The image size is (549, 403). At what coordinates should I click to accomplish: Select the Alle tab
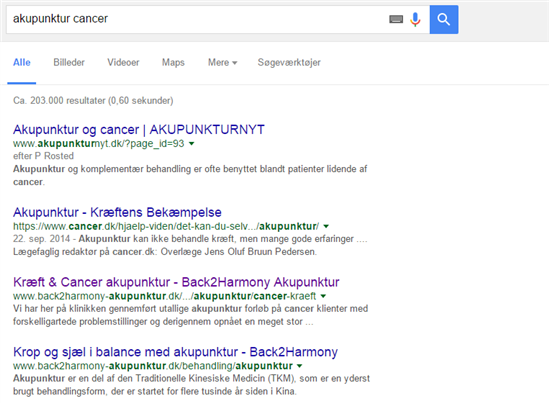[x=22, y=62]
